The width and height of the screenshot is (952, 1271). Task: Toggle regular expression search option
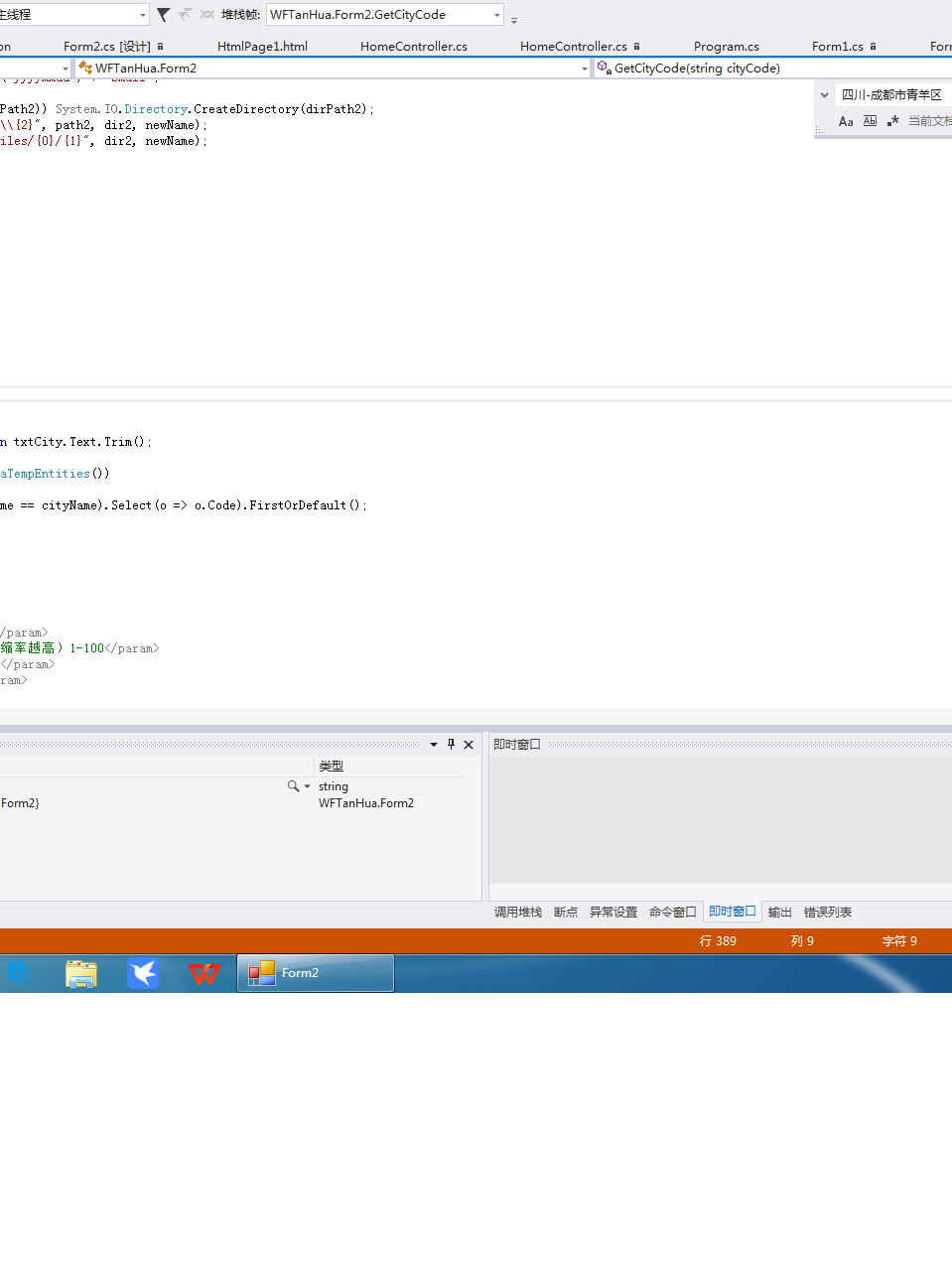click(x=892, y=121)
